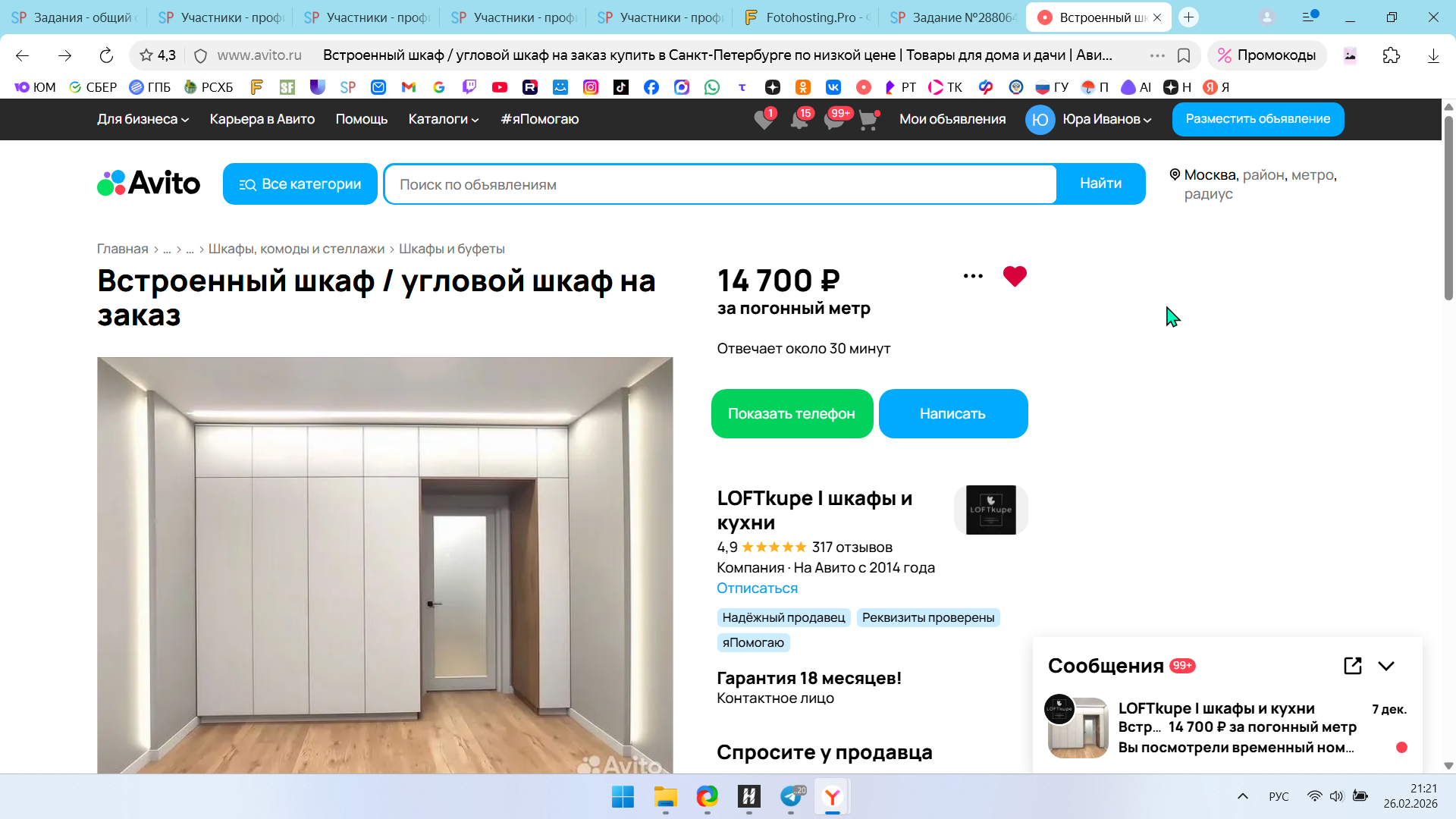The width and height of the screenshot is (1456, 819).
Task: Click the LOFTkupe seller logo thumbnail
Action: click(990, 510)
